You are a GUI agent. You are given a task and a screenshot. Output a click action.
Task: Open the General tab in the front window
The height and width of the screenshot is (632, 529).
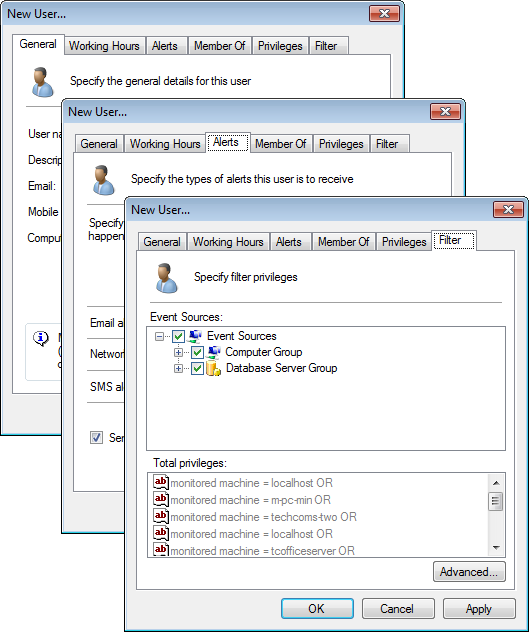162,242
